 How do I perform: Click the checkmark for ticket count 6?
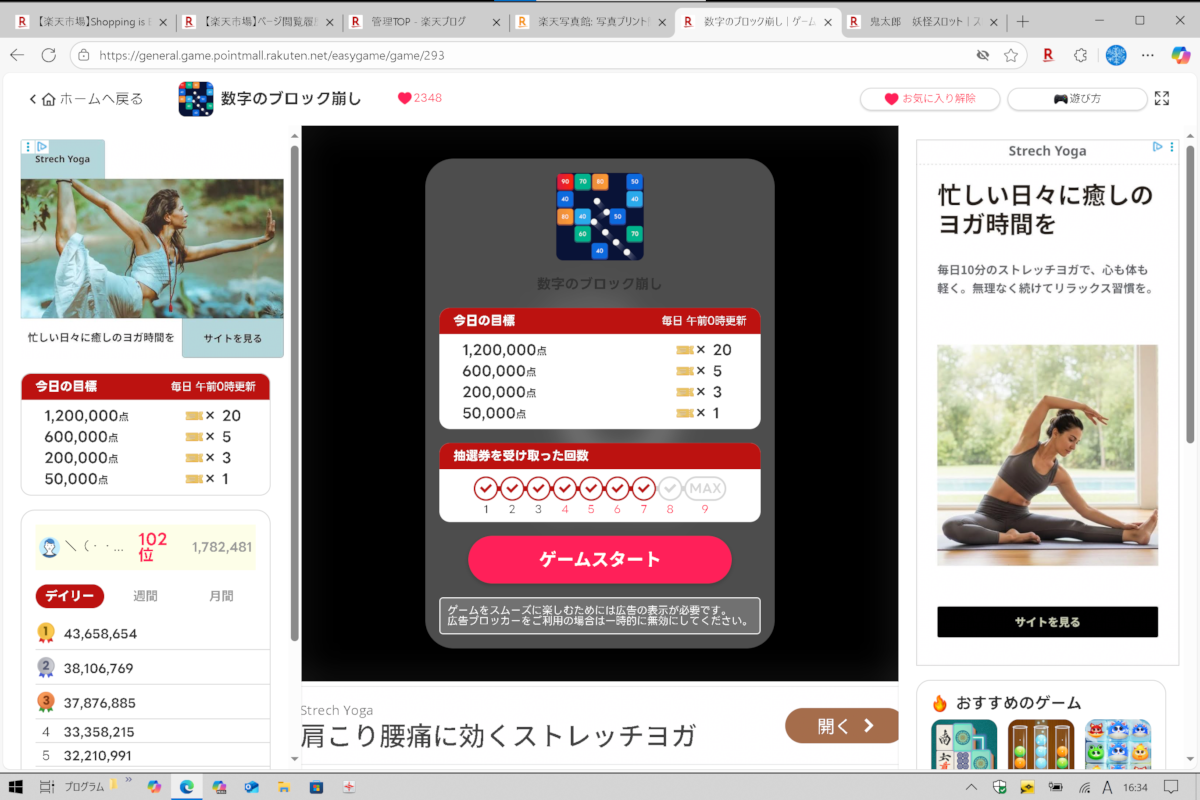point(617,489)
